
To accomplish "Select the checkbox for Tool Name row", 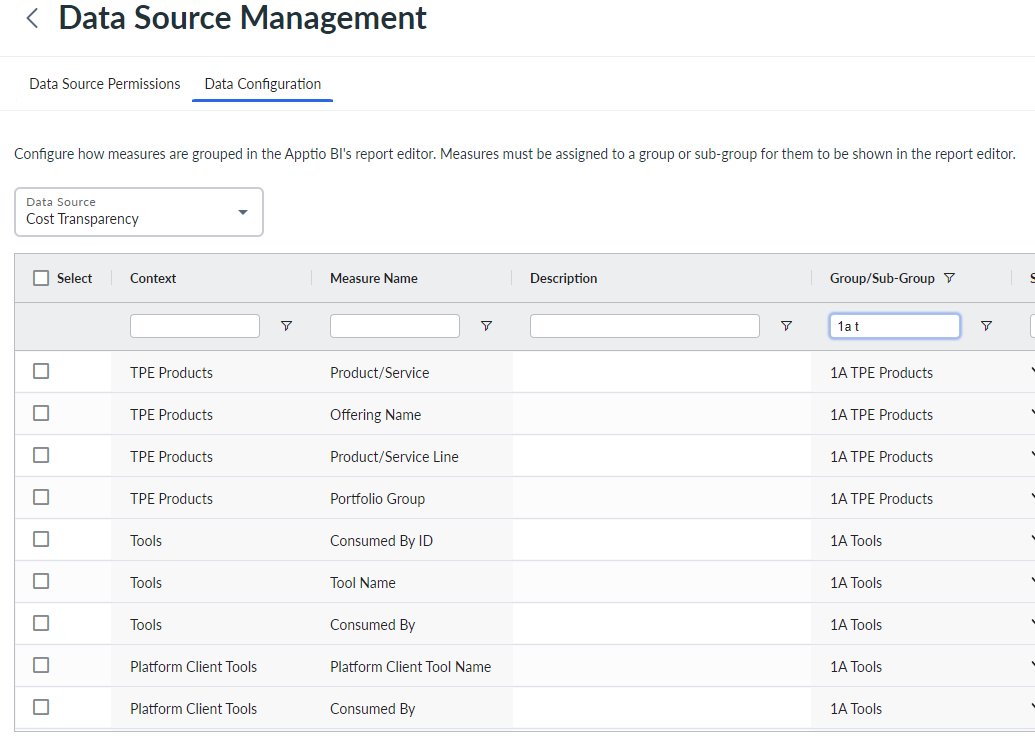I will (41, 581).
